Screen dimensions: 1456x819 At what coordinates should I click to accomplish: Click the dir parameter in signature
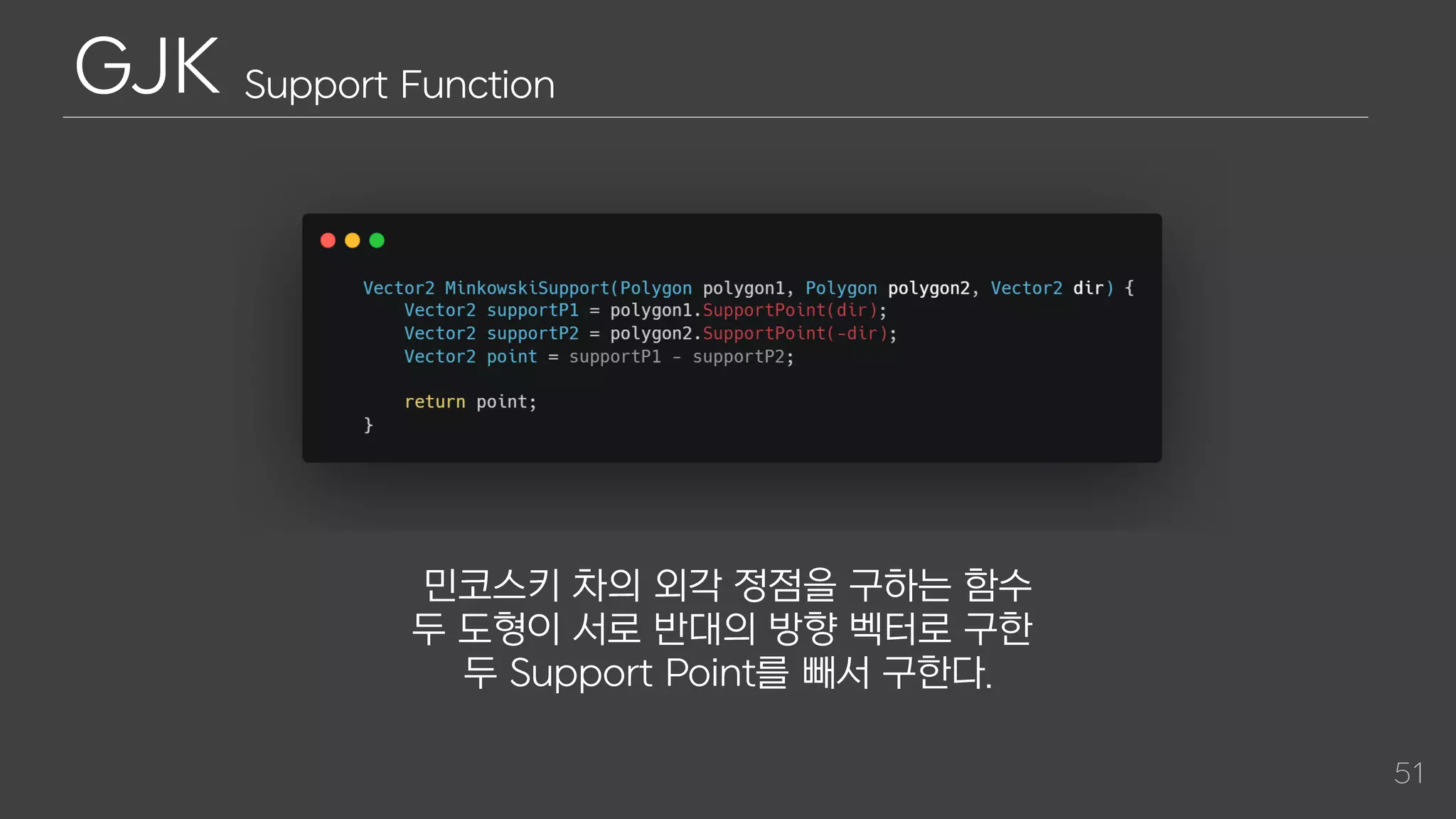(x=1088, y=288)
